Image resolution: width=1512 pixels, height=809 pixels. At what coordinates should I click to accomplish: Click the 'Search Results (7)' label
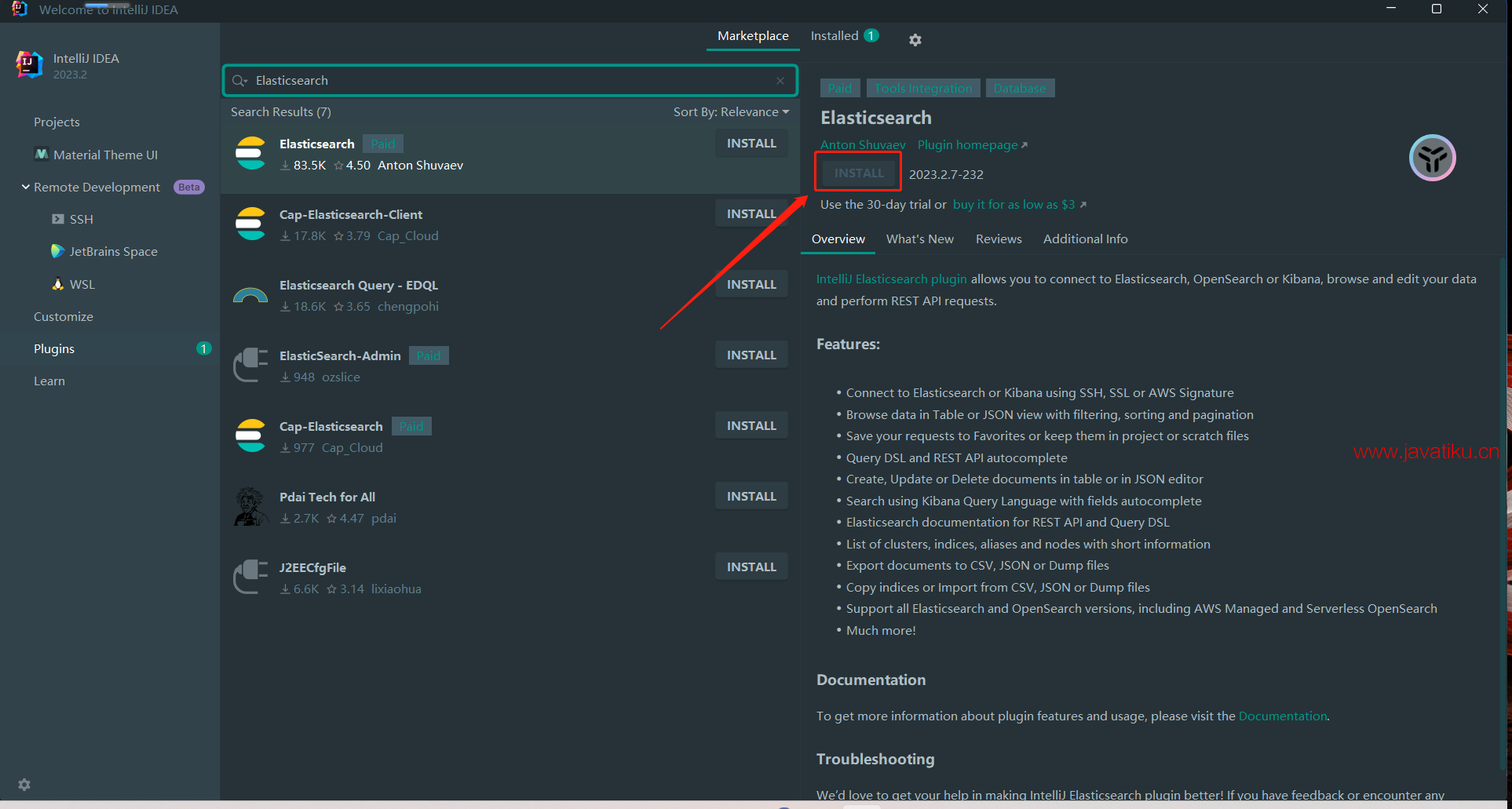(x=281, y=112)
